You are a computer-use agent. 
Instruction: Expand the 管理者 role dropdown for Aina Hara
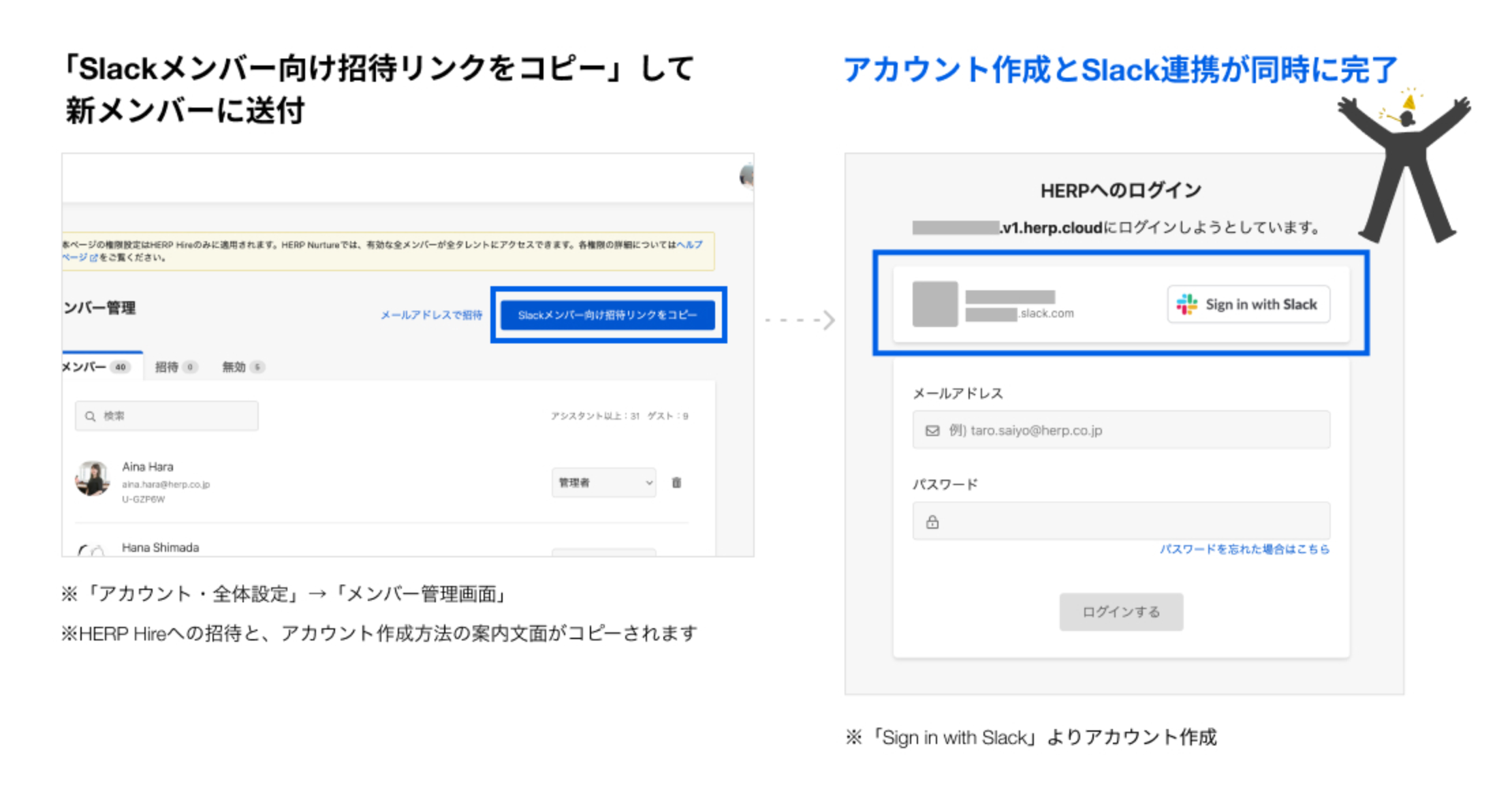(603, 482)
